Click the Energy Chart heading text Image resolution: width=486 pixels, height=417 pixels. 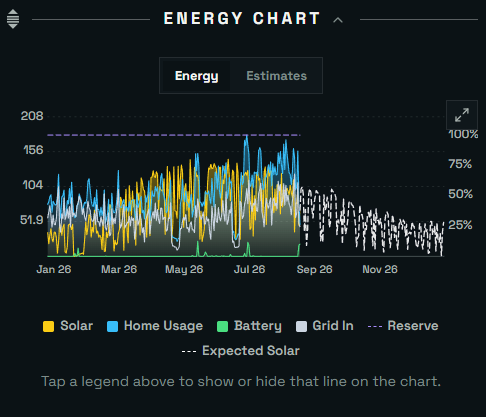coord(242,18)
